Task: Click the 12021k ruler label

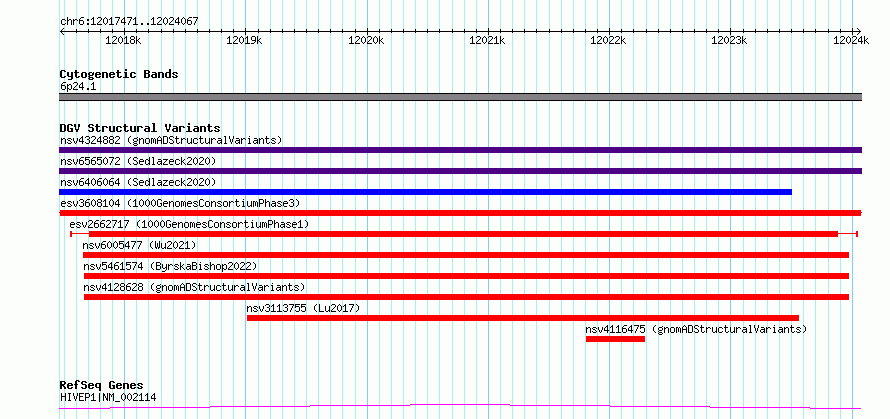Action: pos(488,40)
